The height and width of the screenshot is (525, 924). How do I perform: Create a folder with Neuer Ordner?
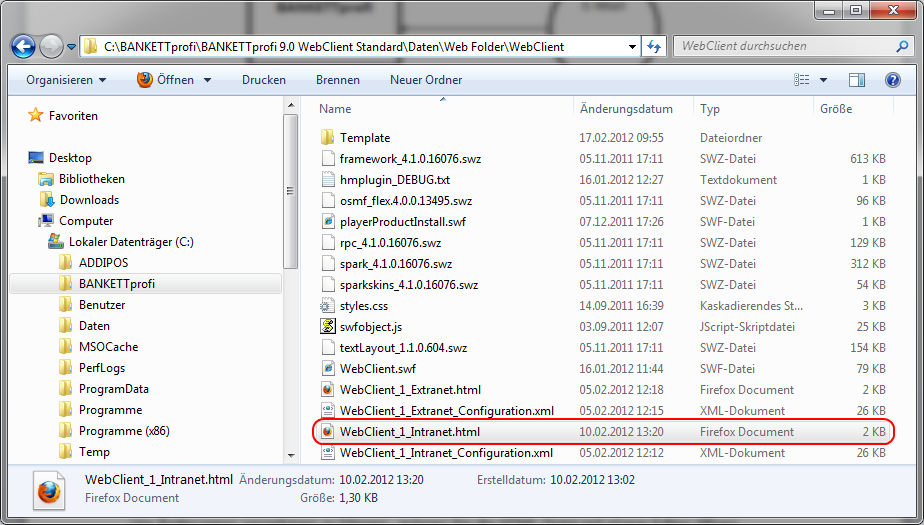[x=426, y=80]
